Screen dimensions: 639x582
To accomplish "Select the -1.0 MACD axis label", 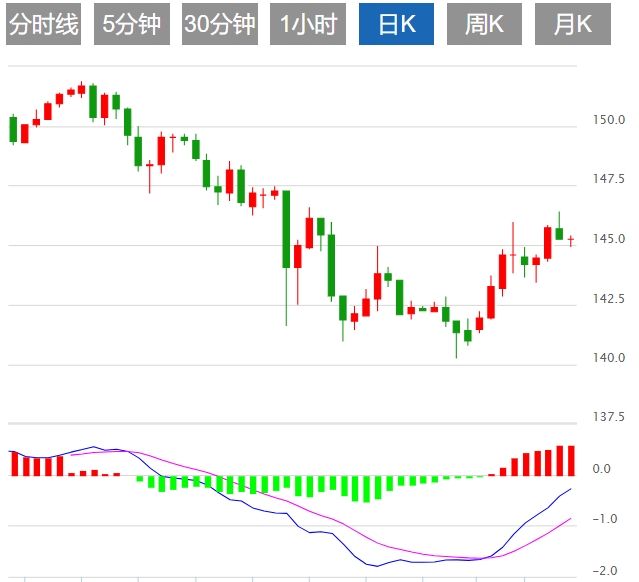I will (x=602, y=519).
